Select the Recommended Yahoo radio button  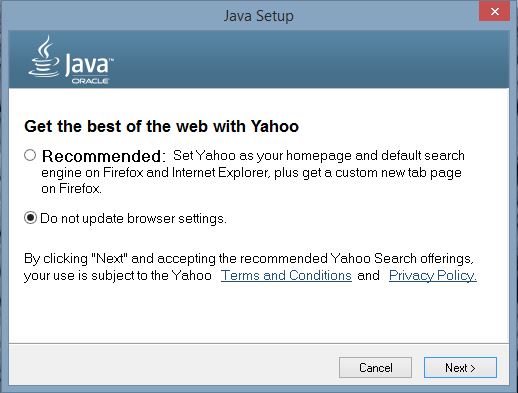click(30, 155)
